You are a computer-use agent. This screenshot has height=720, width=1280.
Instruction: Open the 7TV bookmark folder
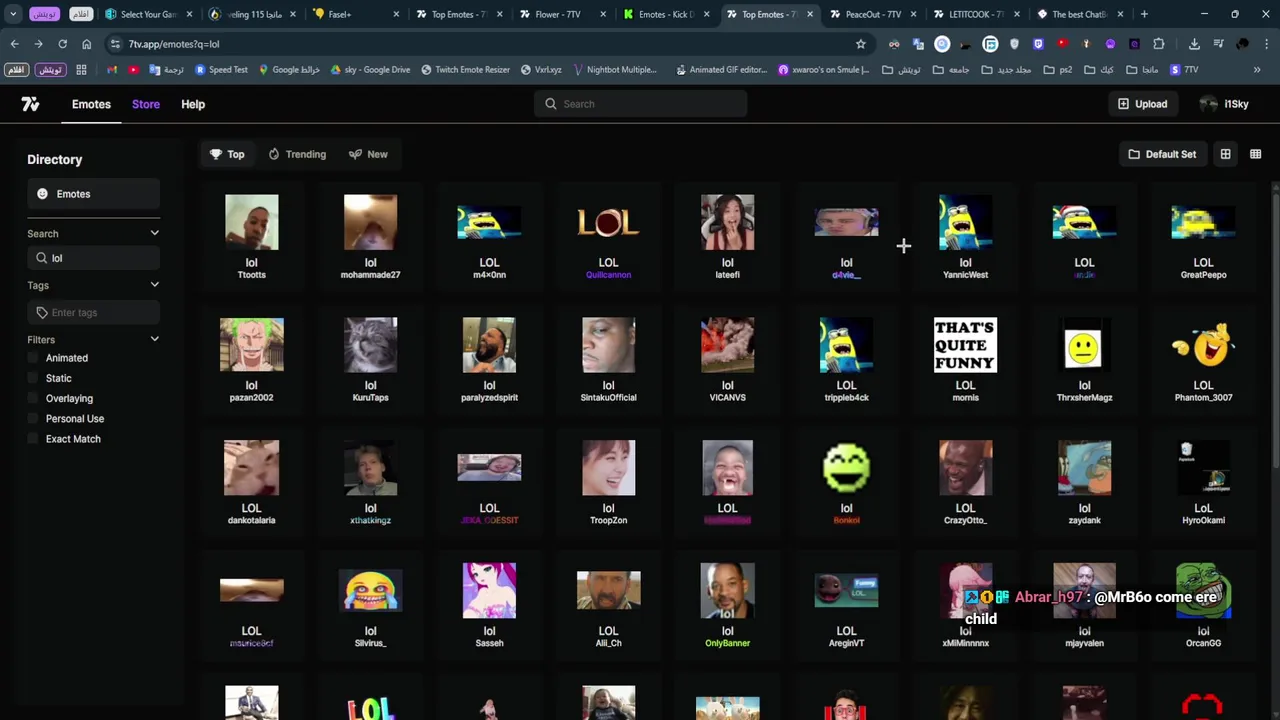(x=1184, y=70)
